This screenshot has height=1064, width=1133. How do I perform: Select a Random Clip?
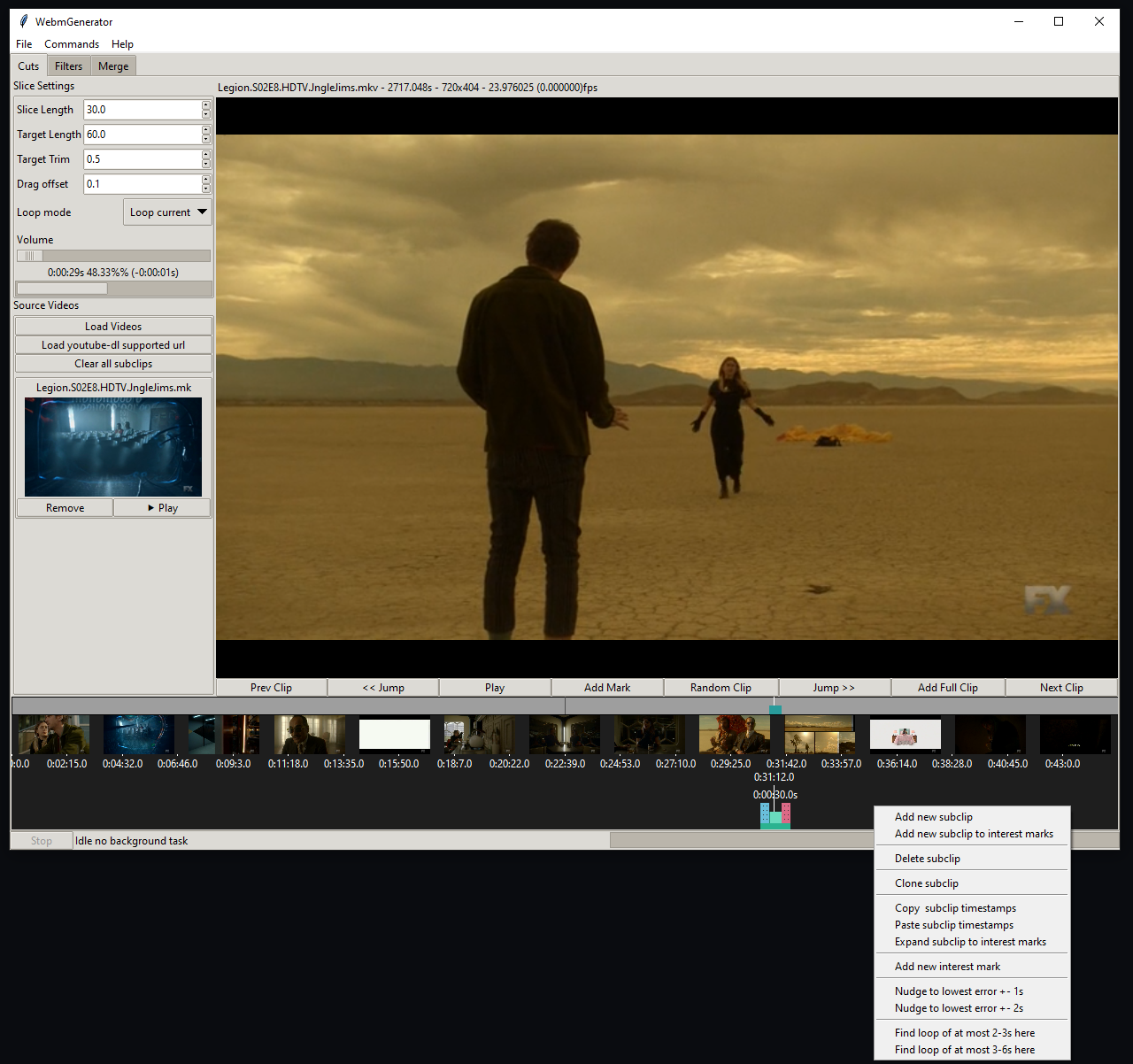pos(721,688)
